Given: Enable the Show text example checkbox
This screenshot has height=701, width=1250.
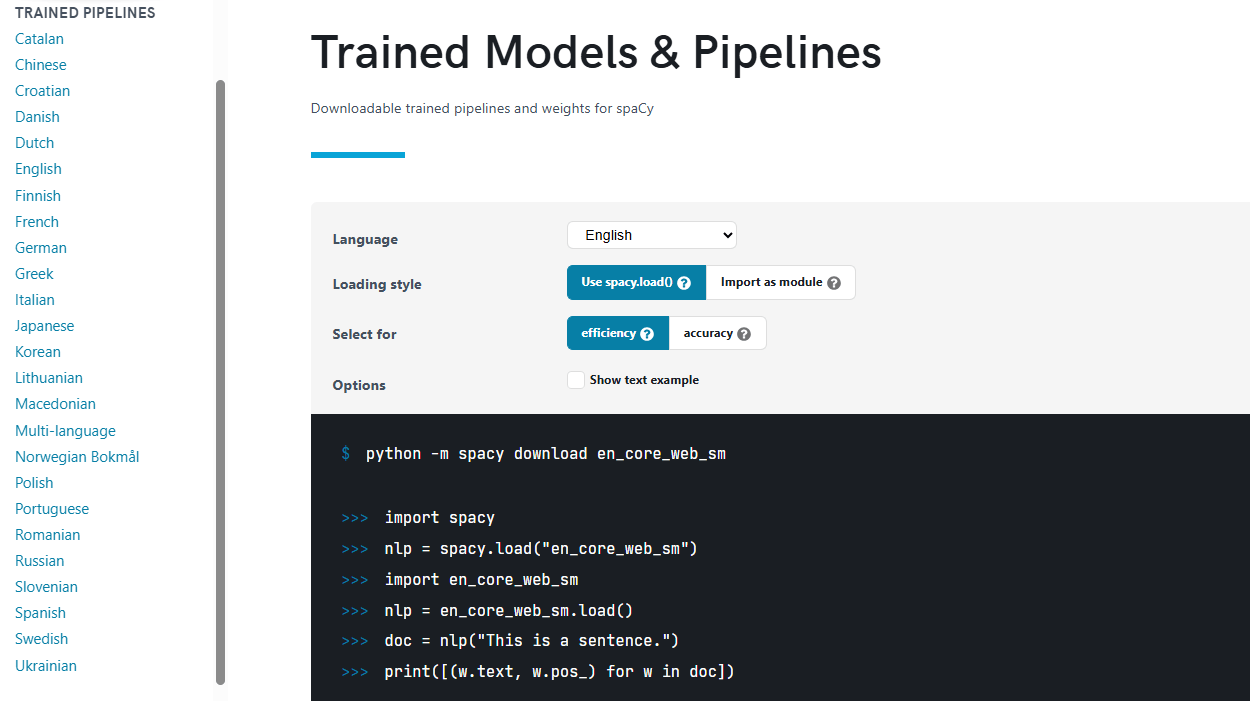Looking at the screenshot, I should pos(576,380).
